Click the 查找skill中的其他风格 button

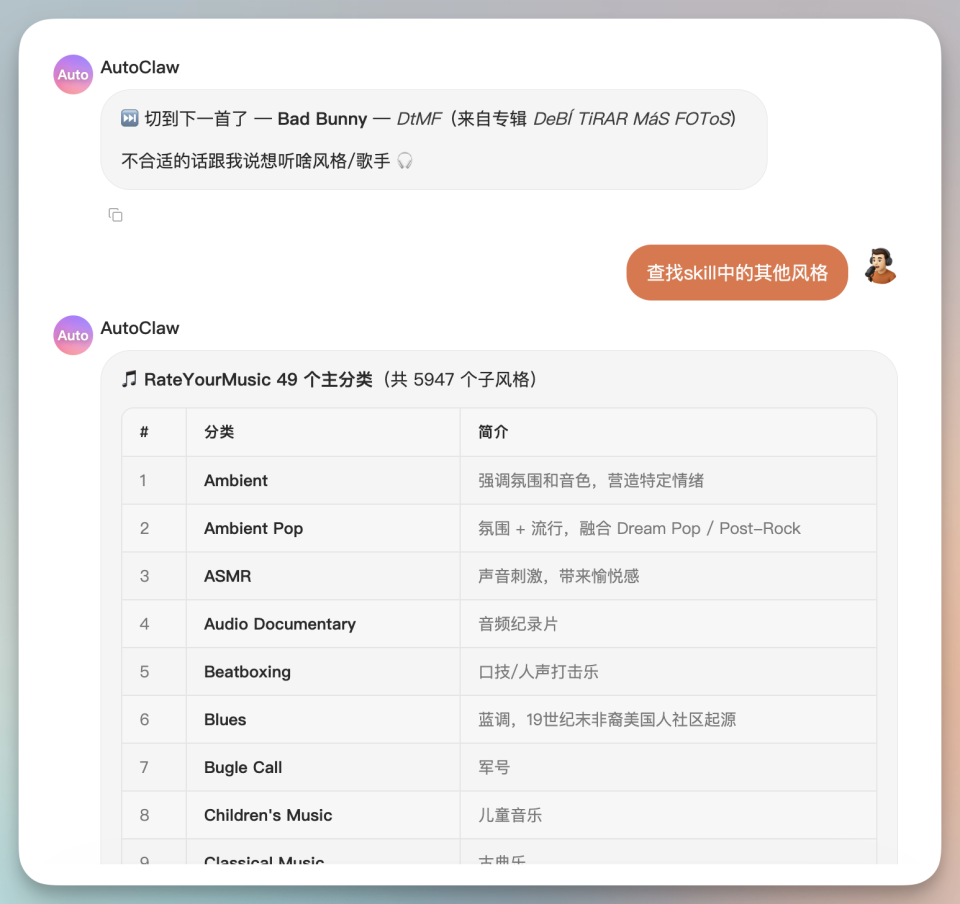point(737,272)
